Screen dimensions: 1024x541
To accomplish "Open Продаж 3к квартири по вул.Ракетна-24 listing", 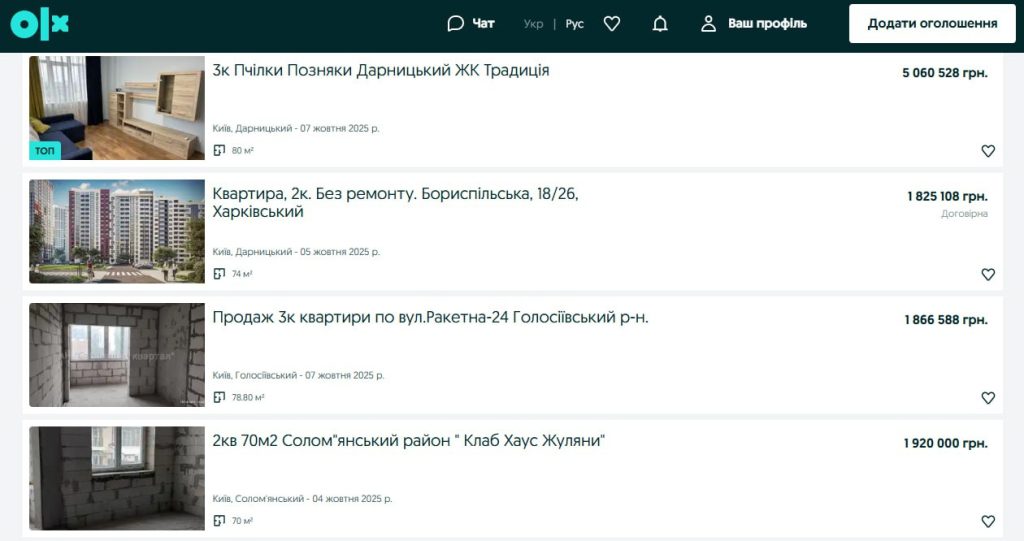I will coord(430,318).
